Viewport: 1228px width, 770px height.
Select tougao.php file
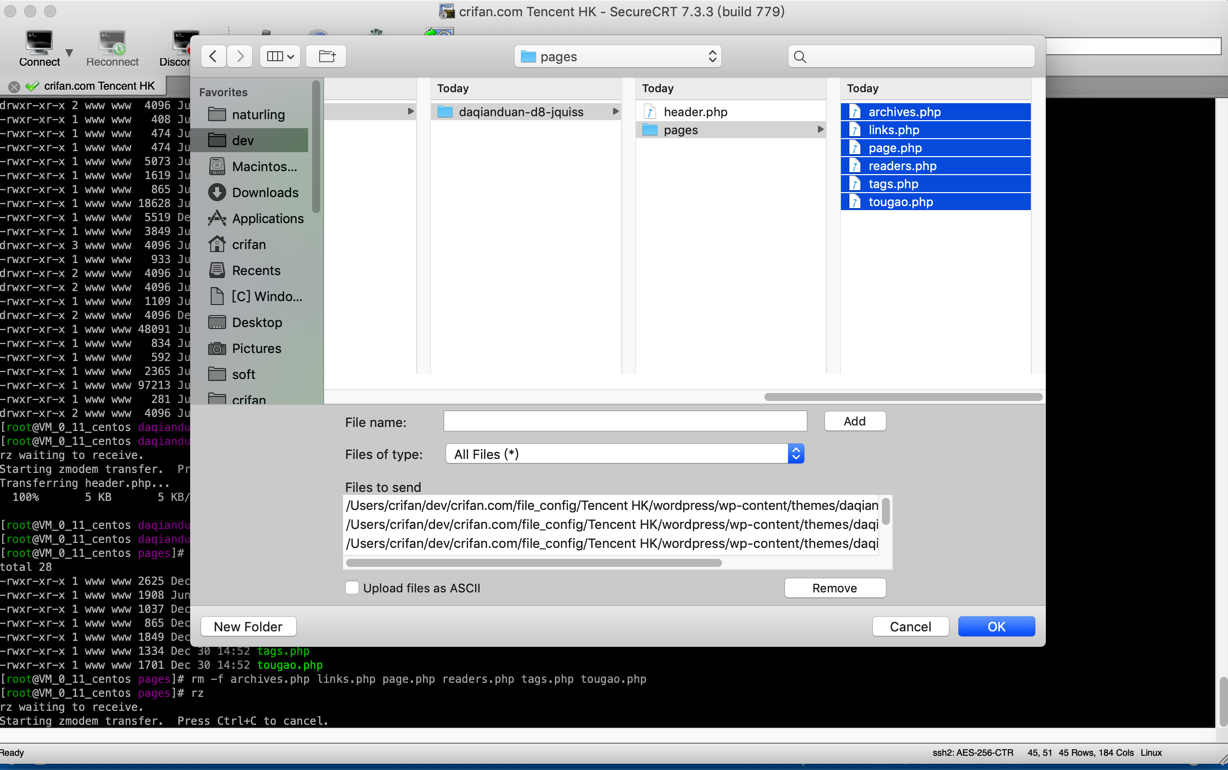pos(936,202)
